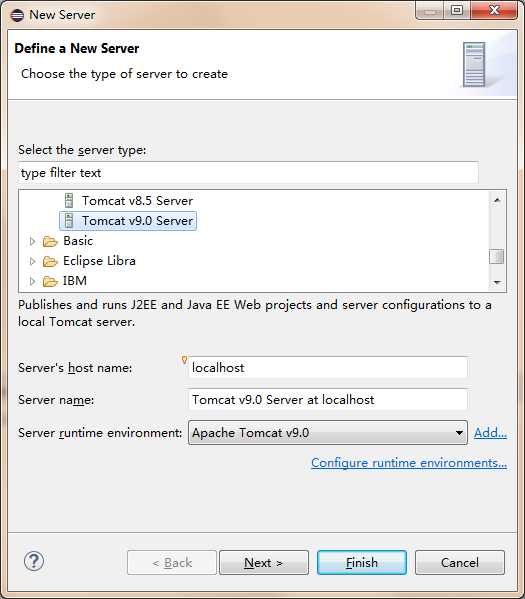525x599 pixels.
Task: Click the Tomcat v8.5 Server icon
Action: click(x=69, y=201)
